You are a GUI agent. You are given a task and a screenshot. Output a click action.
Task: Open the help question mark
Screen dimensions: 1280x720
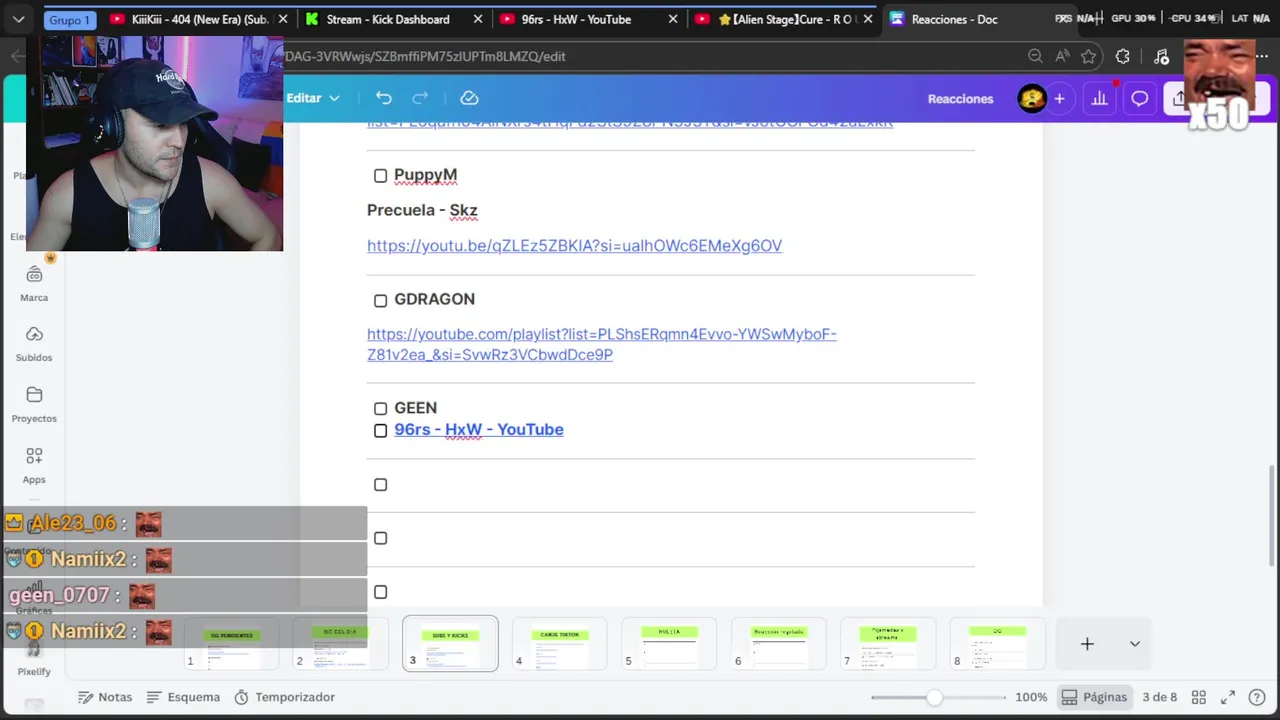pos(1257,697)
